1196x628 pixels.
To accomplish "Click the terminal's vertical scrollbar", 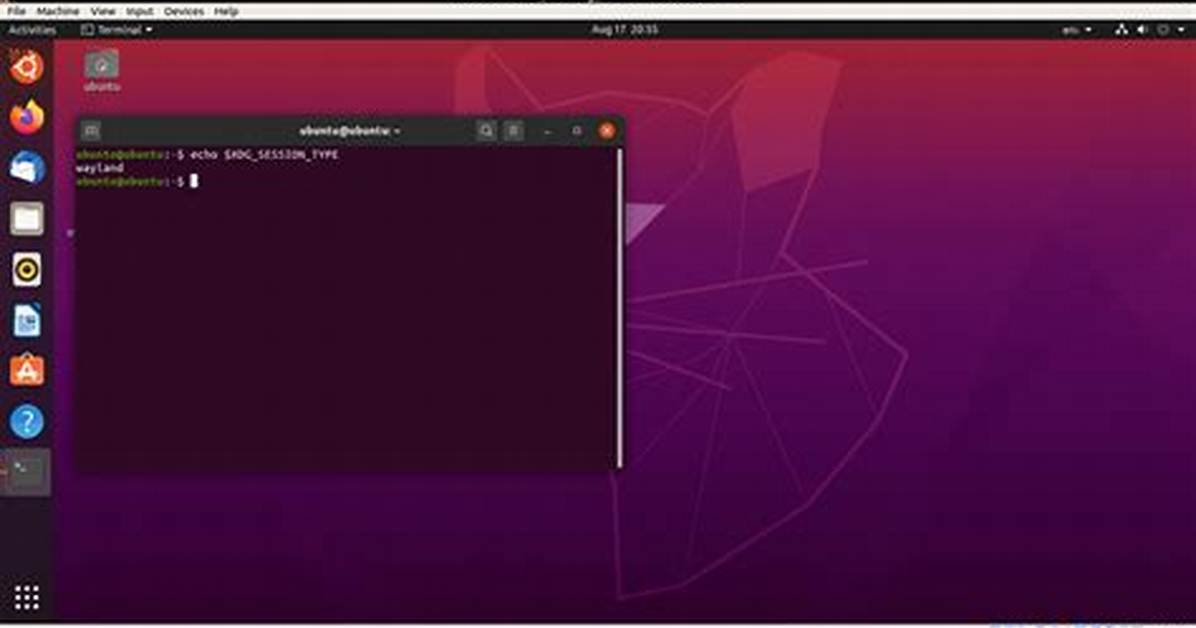I will click(x=619, y=308).
